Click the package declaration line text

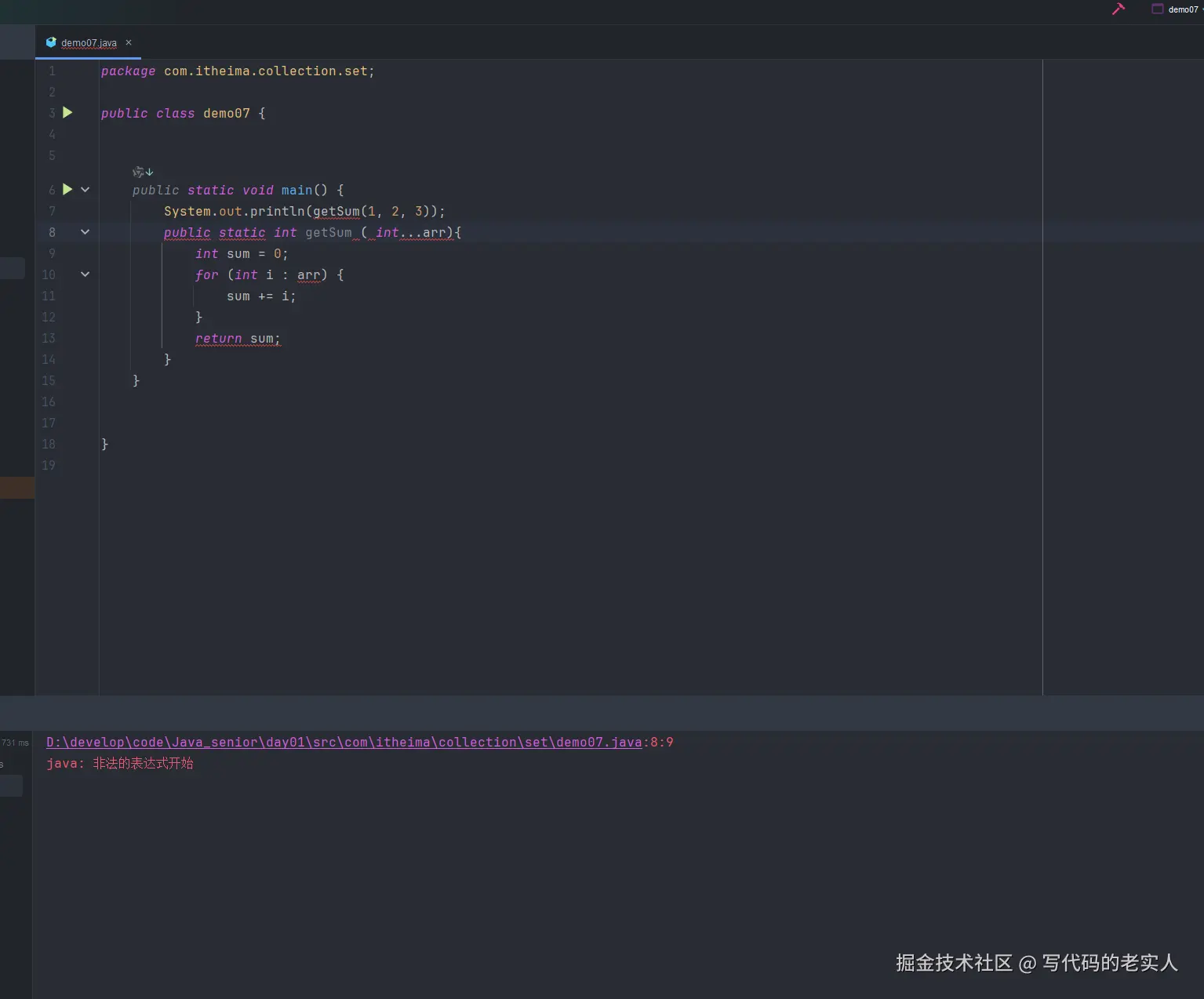[x=238, y=71]
